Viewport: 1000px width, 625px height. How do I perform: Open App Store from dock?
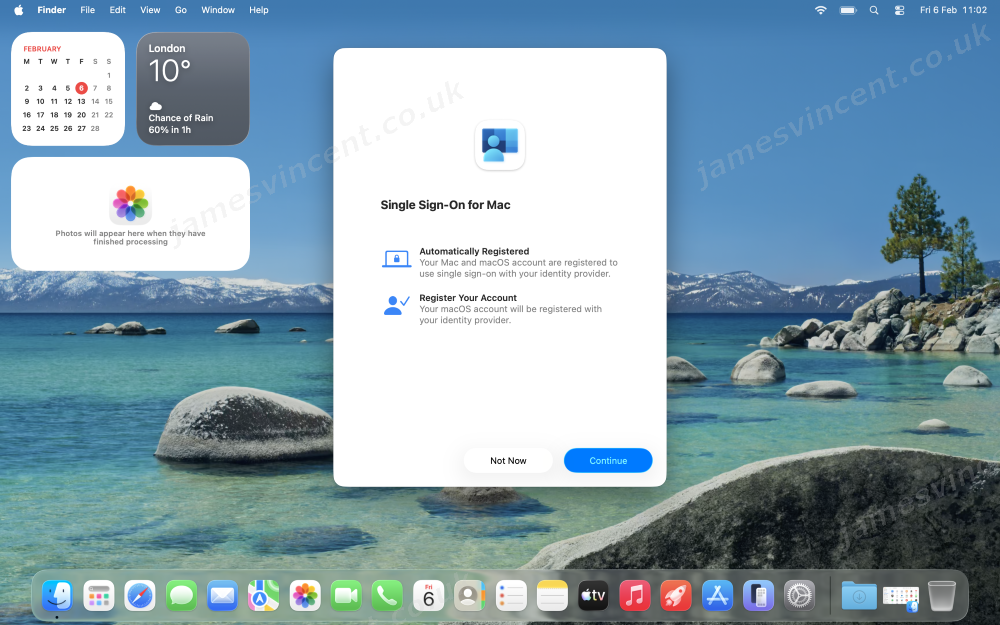pyautogui.click(x=717, y=596)
